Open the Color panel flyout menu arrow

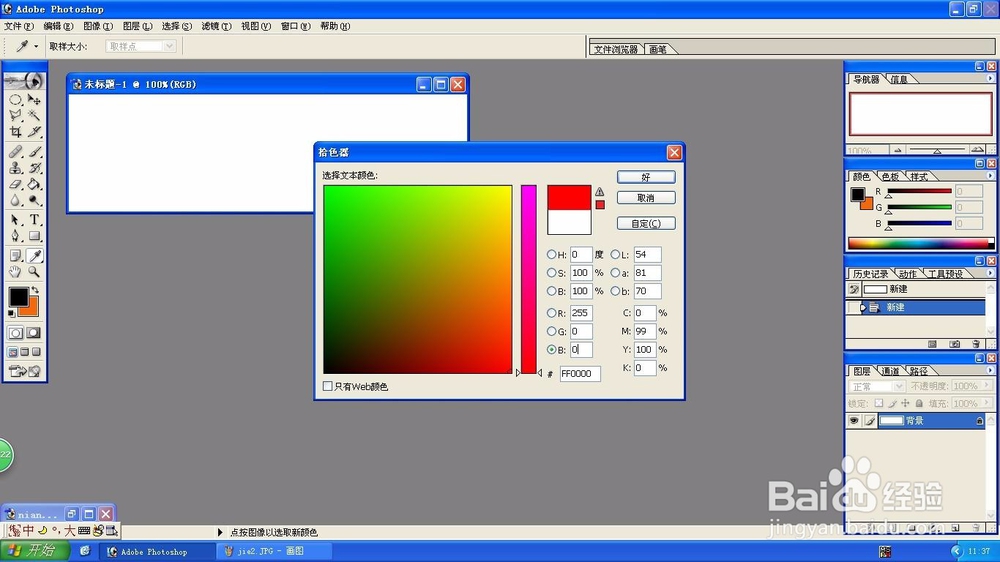tap(990, 176)
